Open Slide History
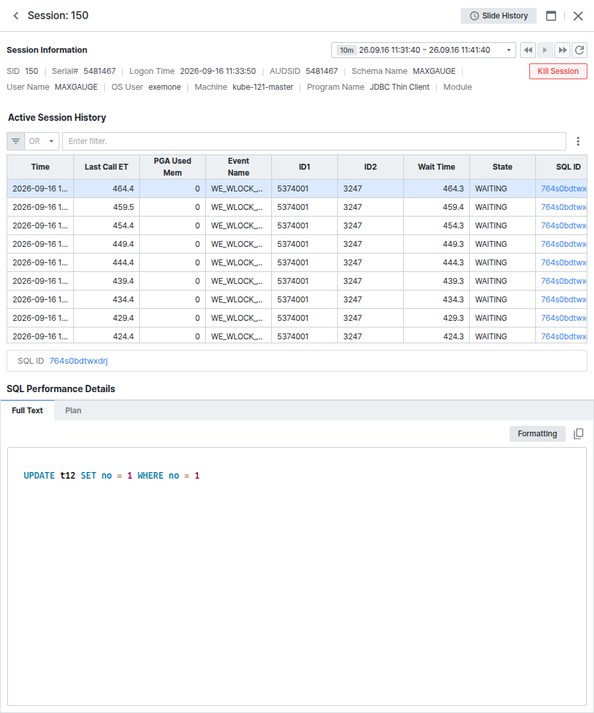Image resolution: width=594 pixels, height=713 pixels. point(498,15)
